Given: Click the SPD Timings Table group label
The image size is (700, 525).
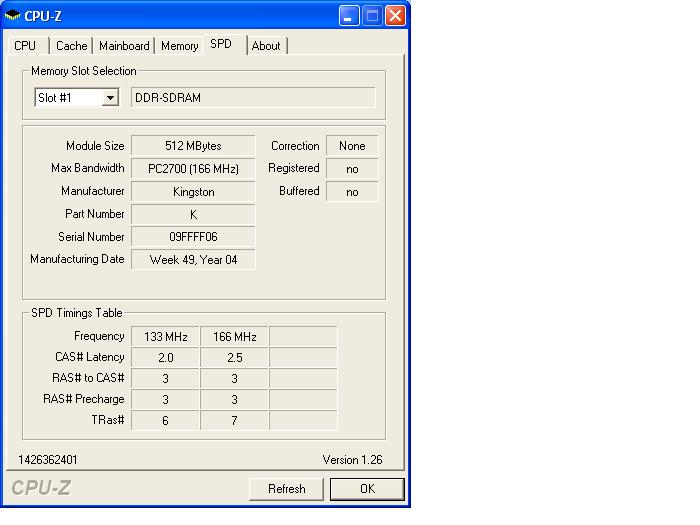Looking at the screenshot, I should (77, 313).
